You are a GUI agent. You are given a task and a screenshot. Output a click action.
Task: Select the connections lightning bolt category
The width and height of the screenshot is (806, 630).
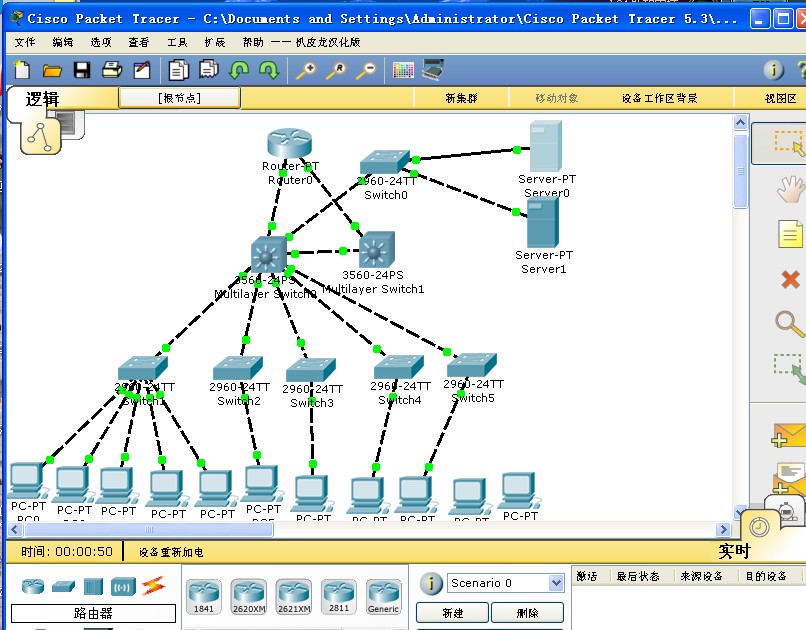[x=153, y=585]
